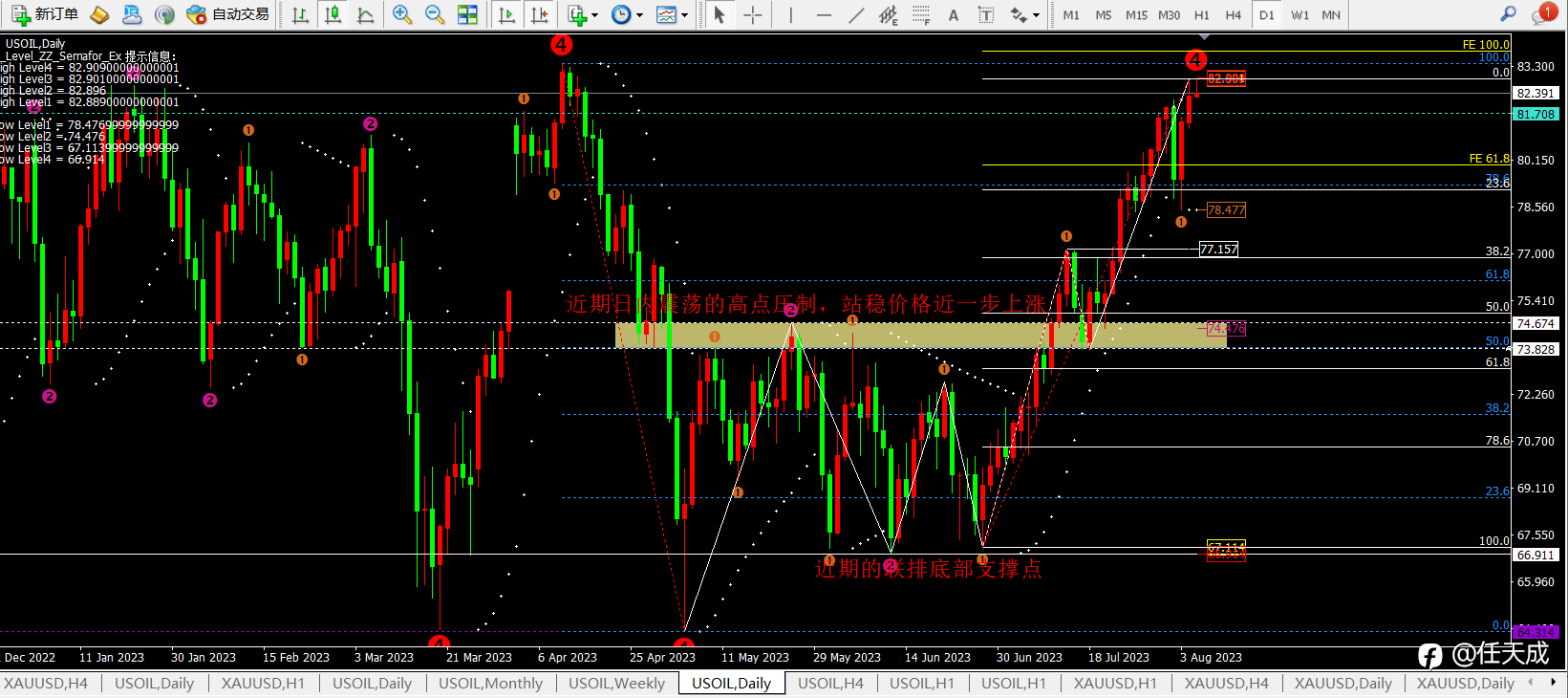Toggle chart shift from right border
This screenshot has width=1568, height=698.
[x=540, y=14]
